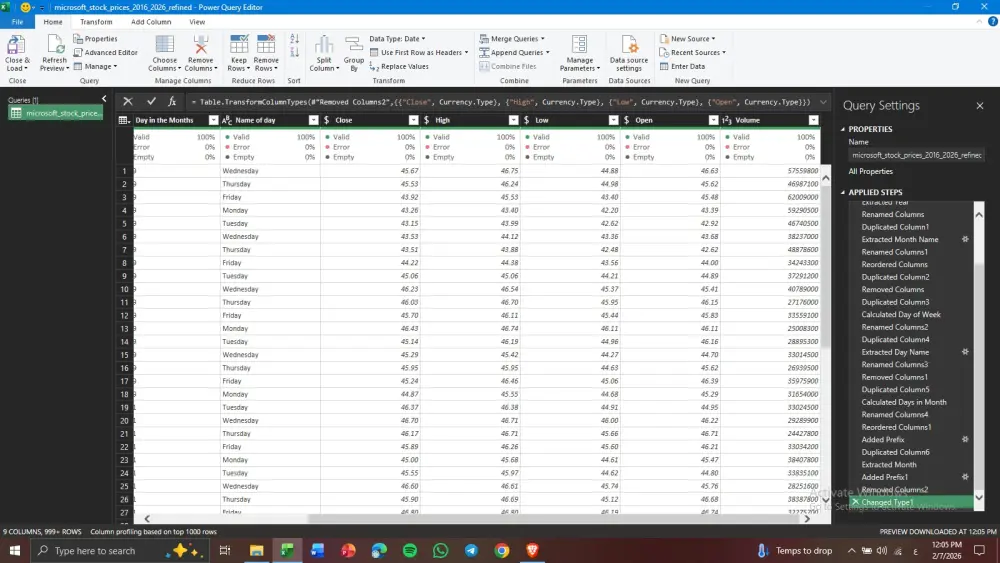
Task: Open Windows Start menu
Action: click(x=15, y=550)
